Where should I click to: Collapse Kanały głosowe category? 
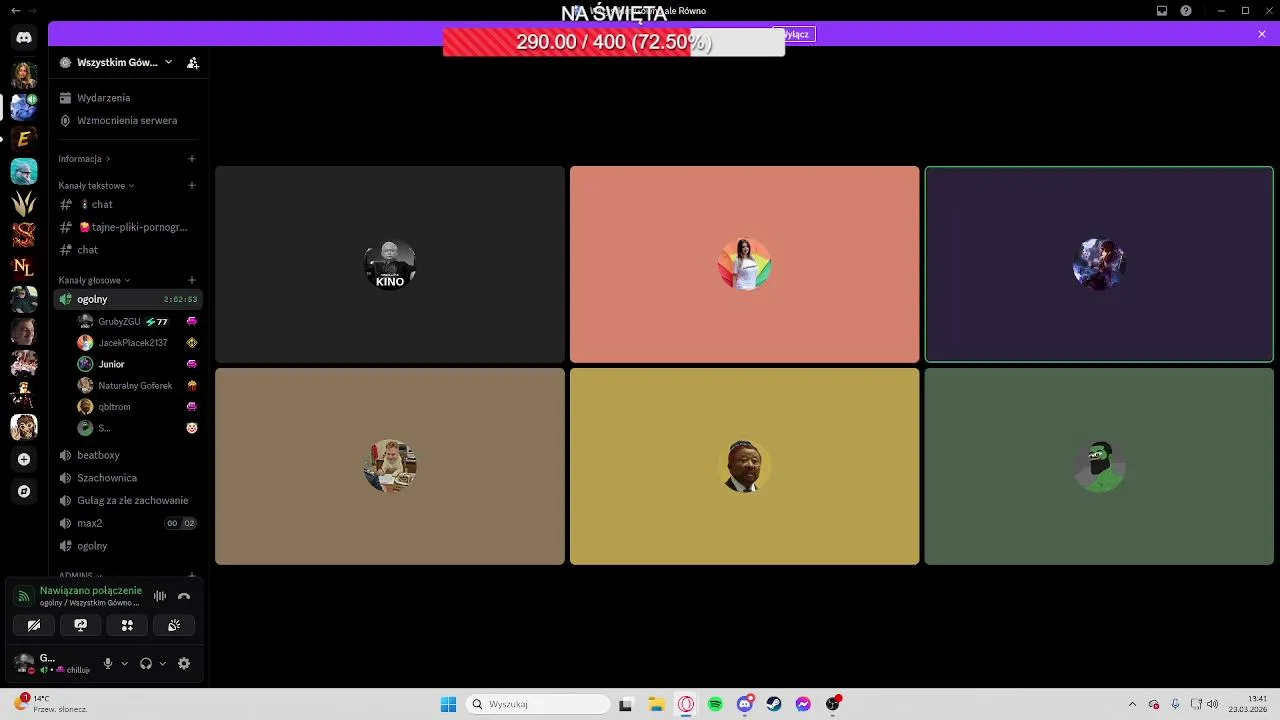click(94, 280)
